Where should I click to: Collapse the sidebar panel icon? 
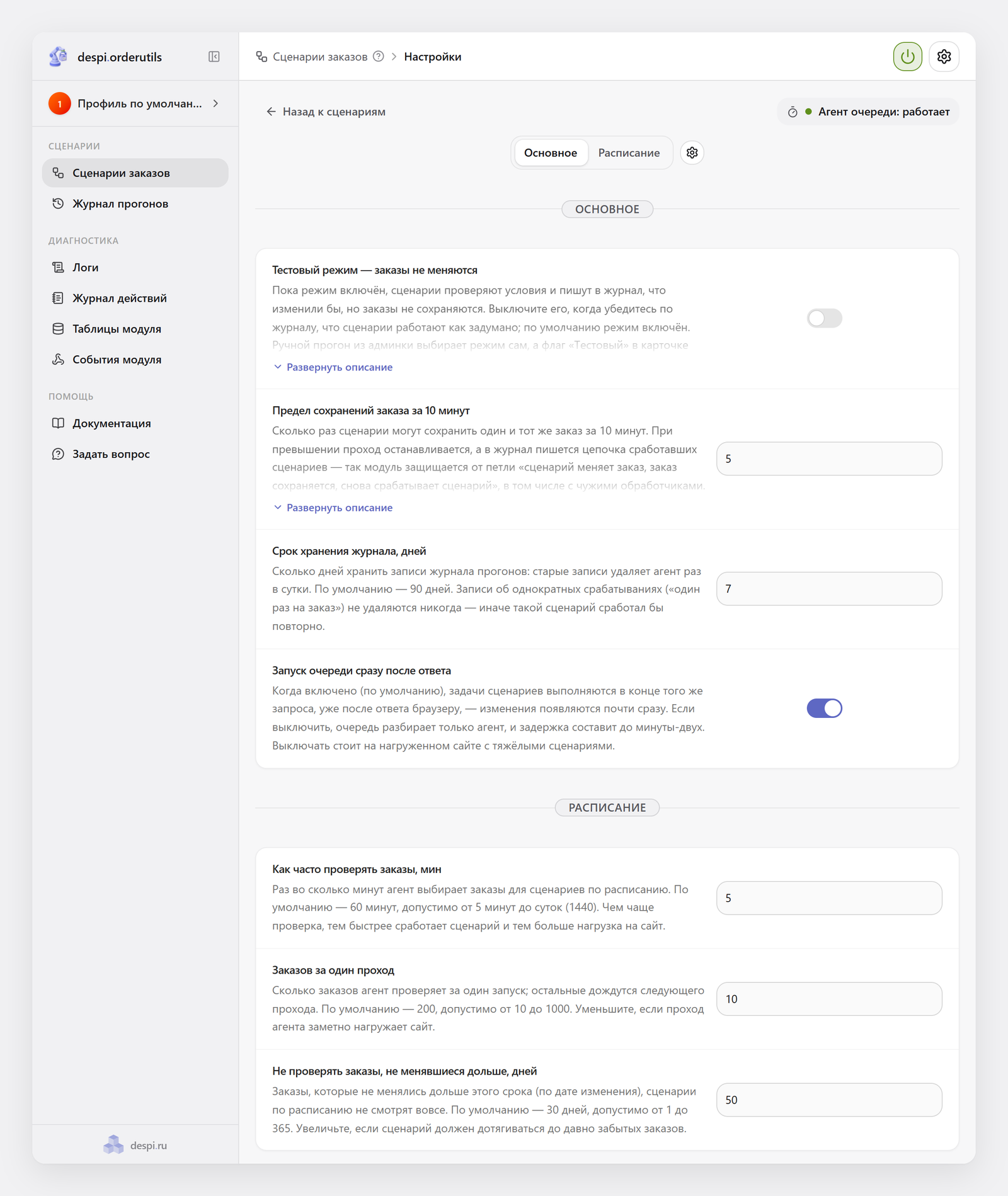pyautogui.click(x=214, y=57)
